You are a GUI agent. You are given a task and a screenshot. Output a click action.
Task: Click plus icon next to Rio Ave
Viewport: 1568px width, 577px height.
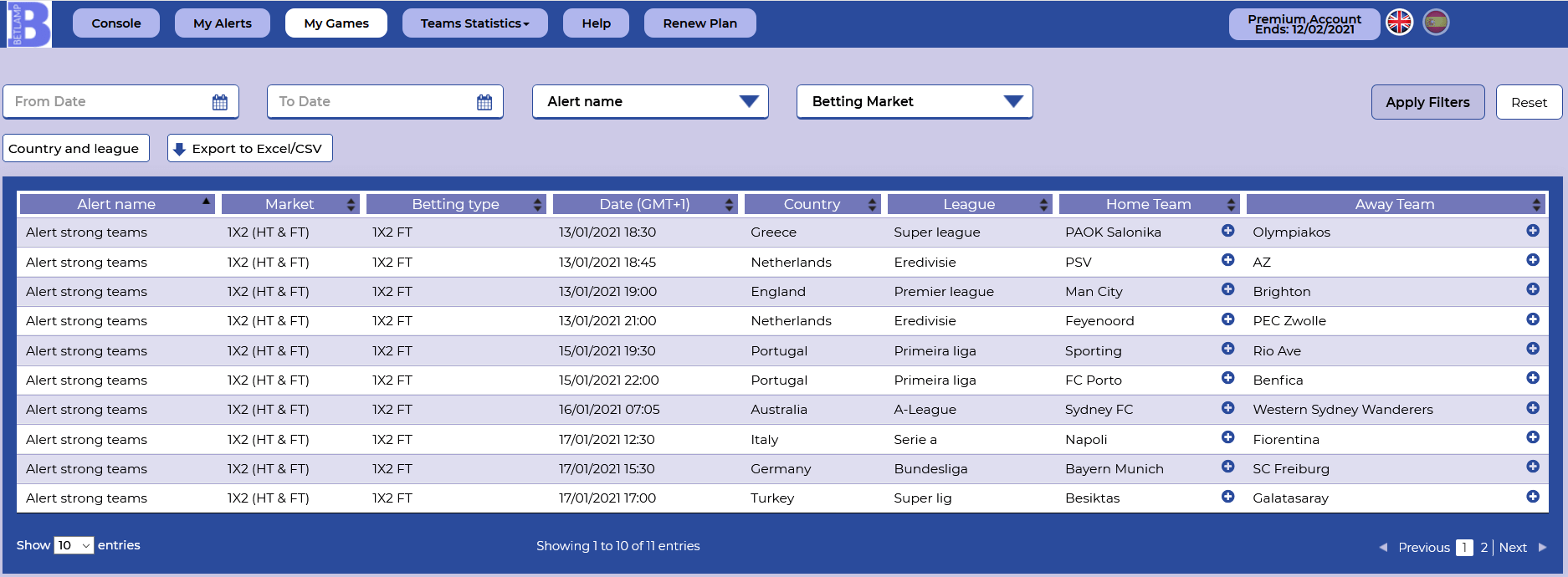pyautogui.click(x=1533, y=349)
